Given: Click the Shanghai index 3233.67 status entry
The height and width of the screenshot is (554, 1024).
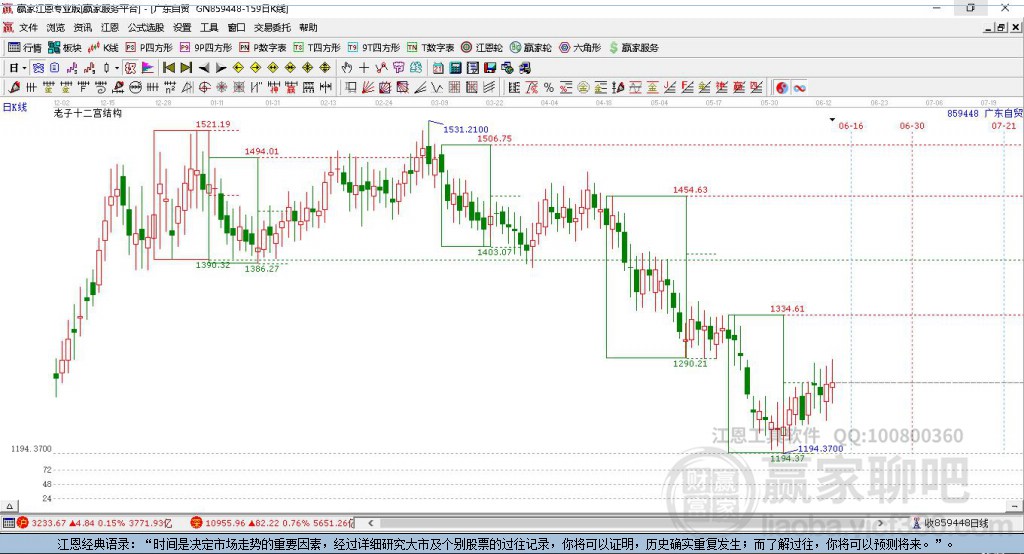Looking at the screenshot, I should pos(94,523).
